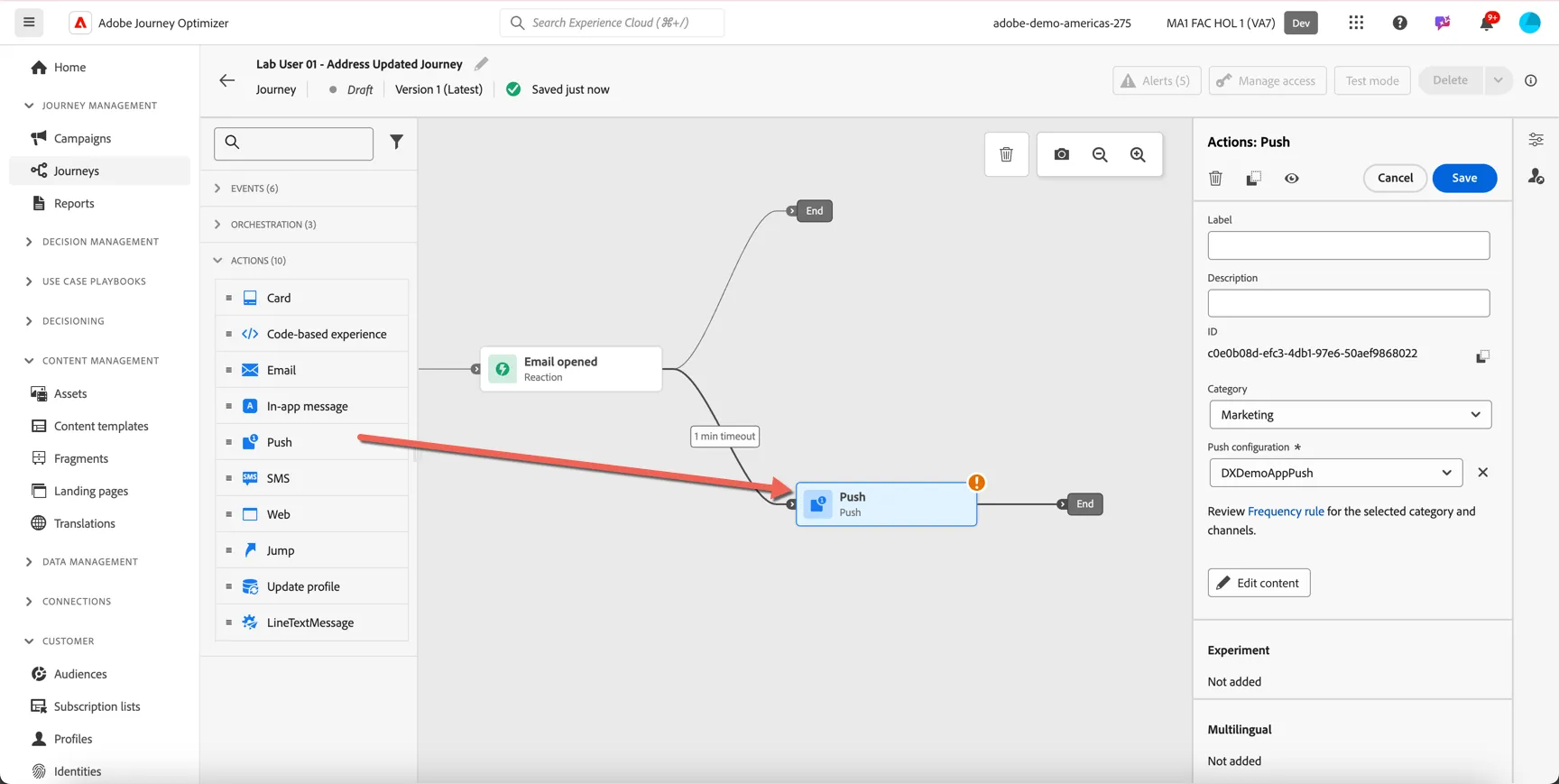Copy the action ID to clipboard
This screenshot has height=784, width=1559.
click(x=1482, y=356)
